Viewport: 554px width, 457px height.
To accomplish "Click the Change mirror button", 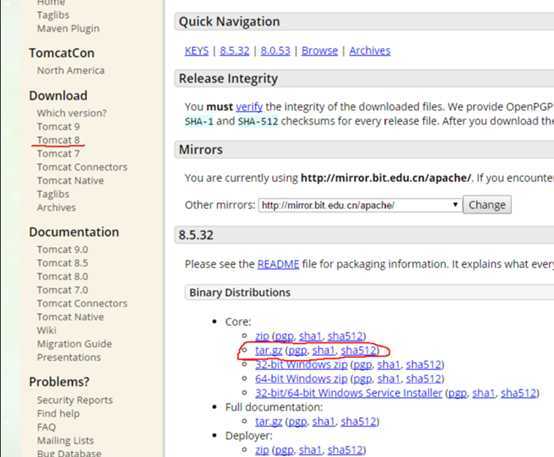I will [487, 205].
